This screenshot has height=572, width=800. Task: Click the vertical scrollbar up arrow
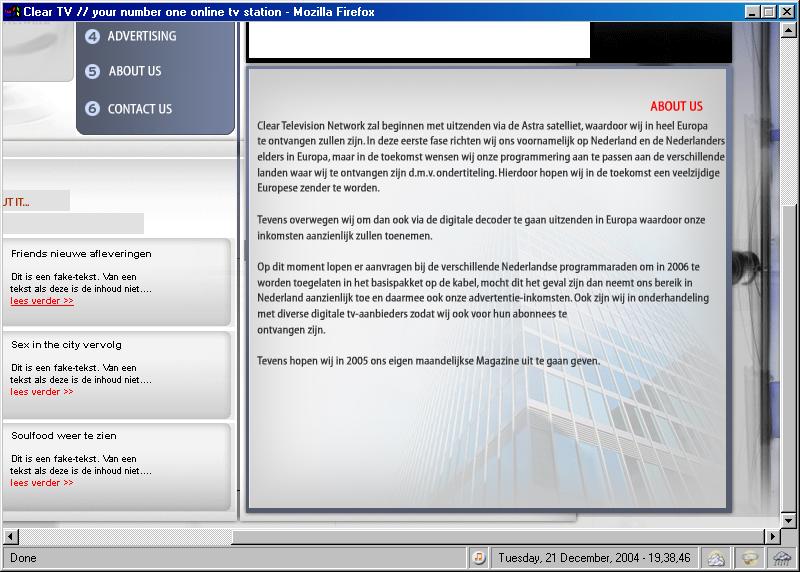point(788,30)
